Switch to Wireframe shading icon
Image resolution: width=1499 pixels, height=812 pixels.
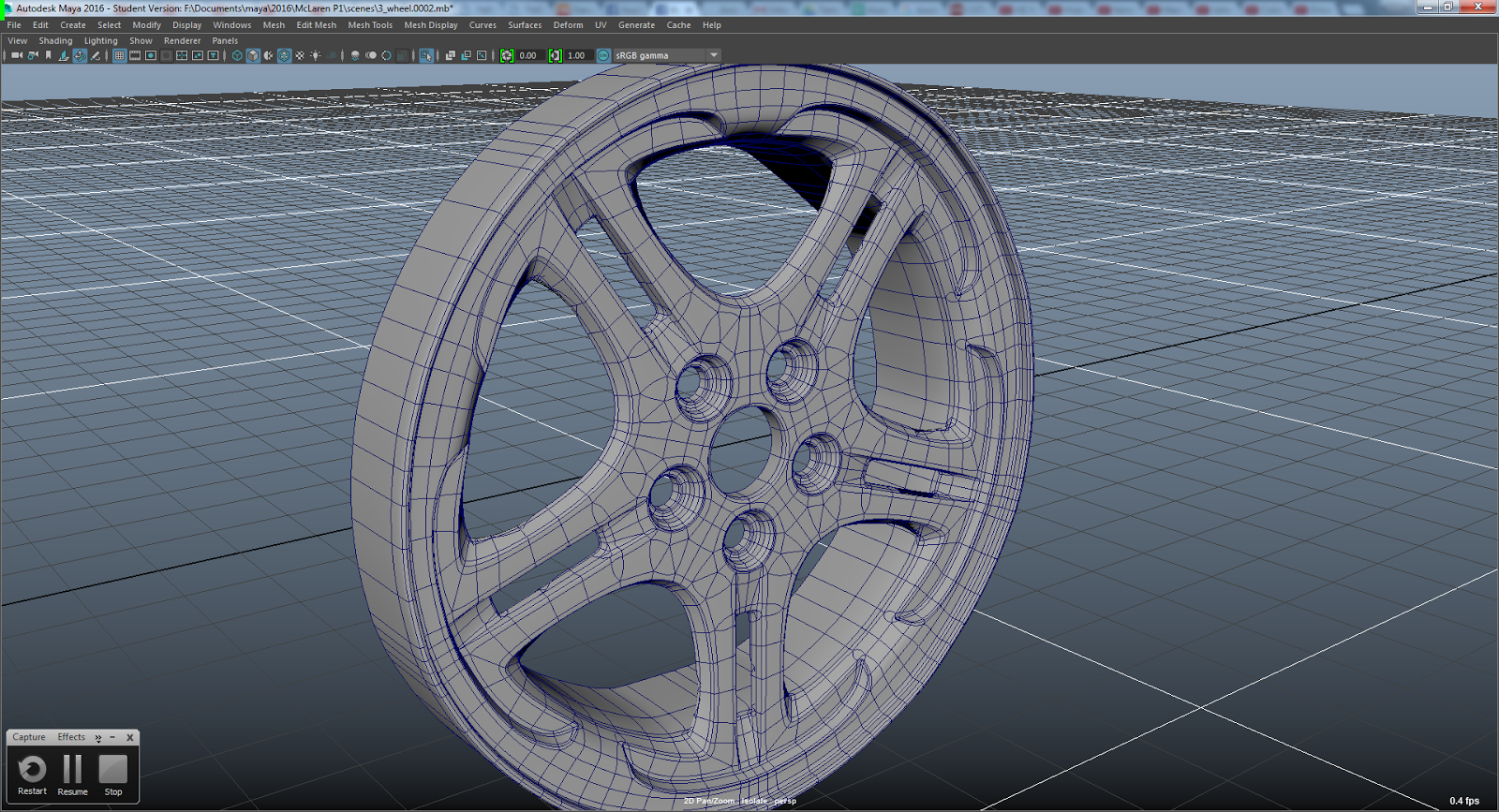(x=237, y=55)
